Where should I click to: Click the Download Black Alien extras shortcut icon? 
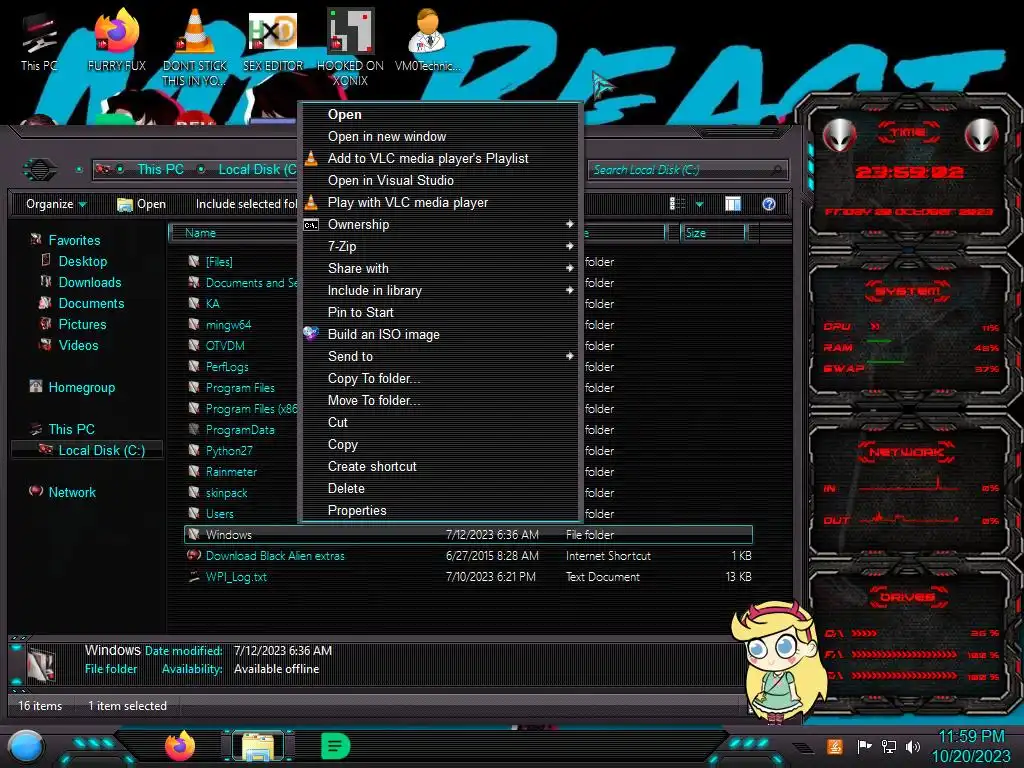coord(194,555)
